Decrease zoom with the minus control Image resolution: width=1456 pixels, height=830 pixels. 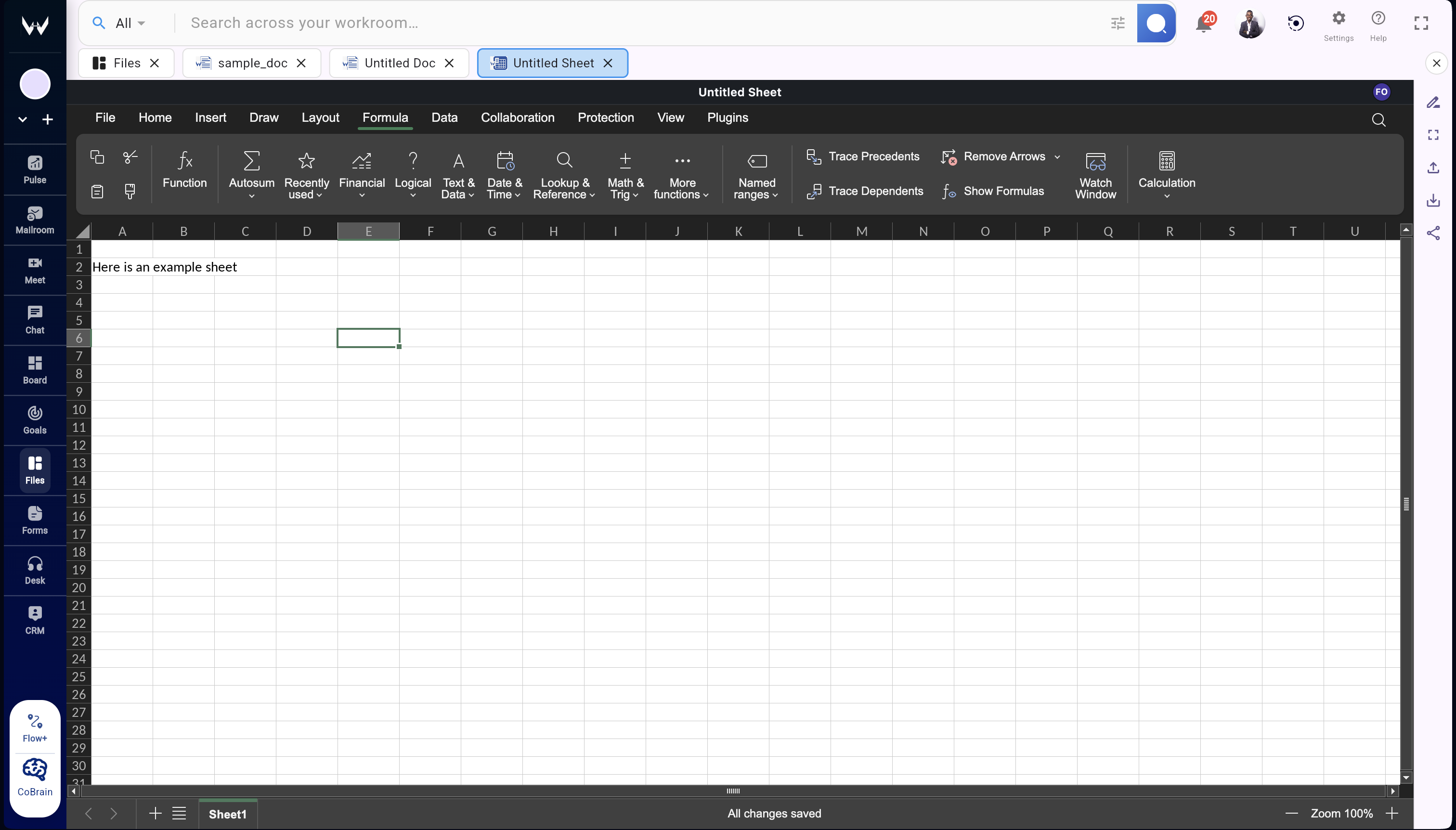tap(1291, 814)
